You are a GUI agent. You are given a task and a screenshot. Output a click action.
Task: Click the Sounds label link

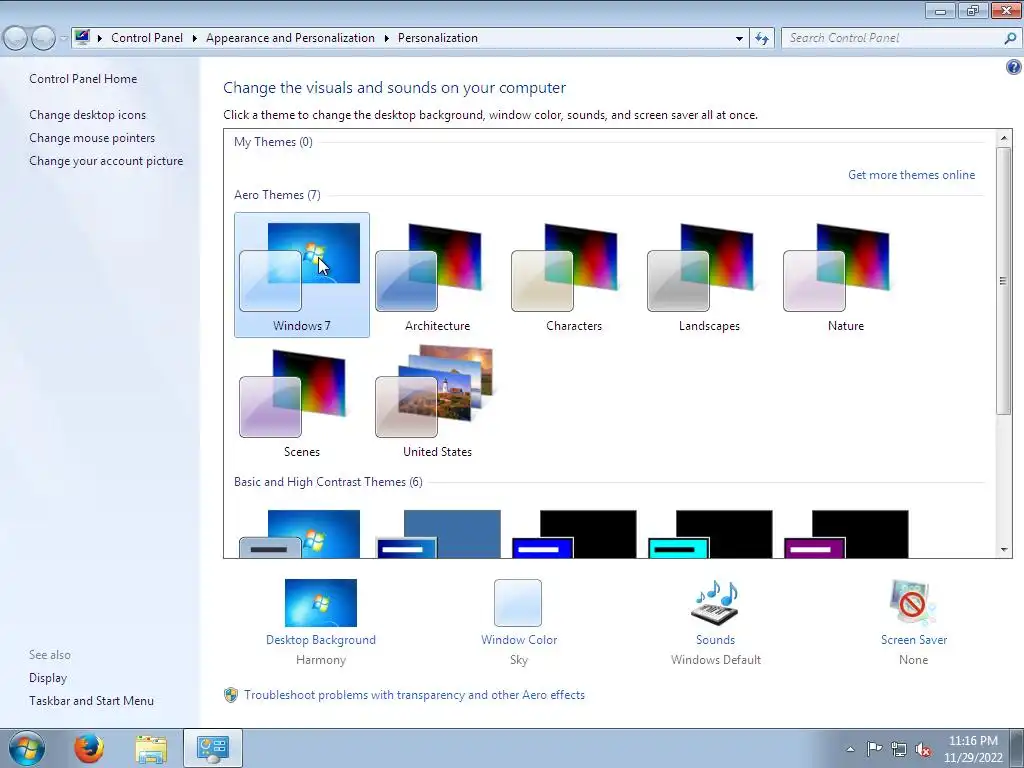pos(715,640)
